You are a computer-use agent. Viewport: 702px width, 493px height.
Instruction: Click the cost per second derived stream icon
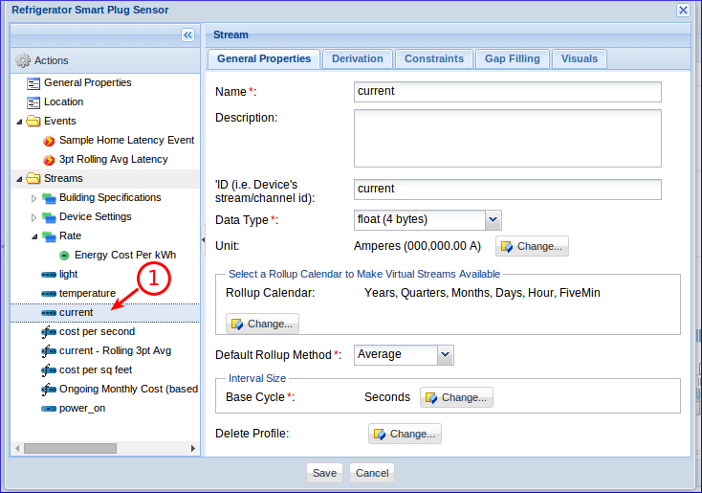coord(49,331)
